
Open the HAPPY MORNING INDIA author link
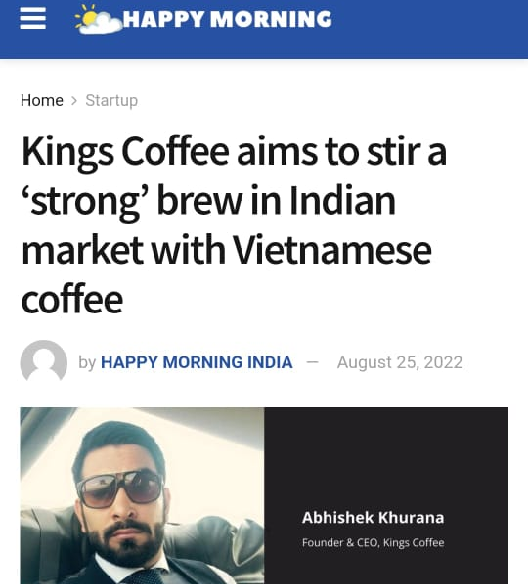[197, 362]
